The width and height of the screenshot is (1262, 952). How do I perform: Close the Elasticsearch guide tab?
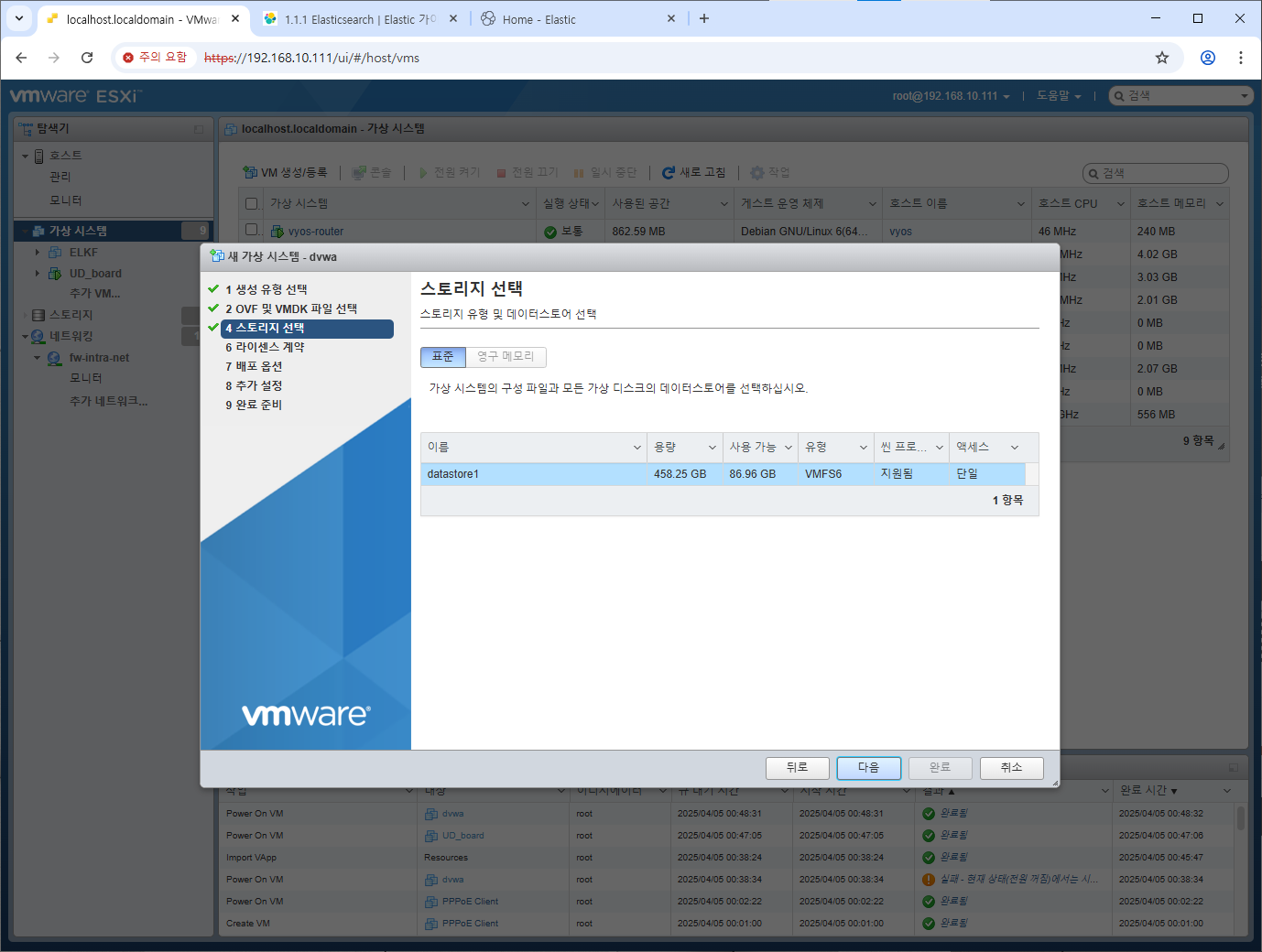(453, 18)
